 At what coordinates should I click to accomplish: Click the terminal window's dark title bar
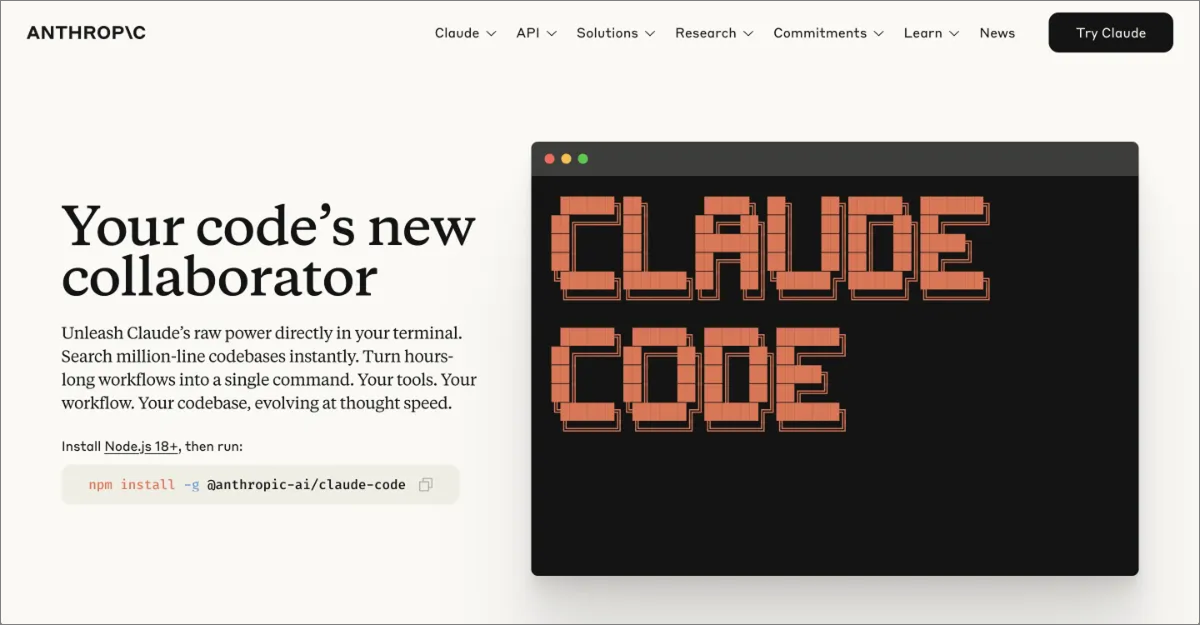pyautogui.click(x=850, y=159)
